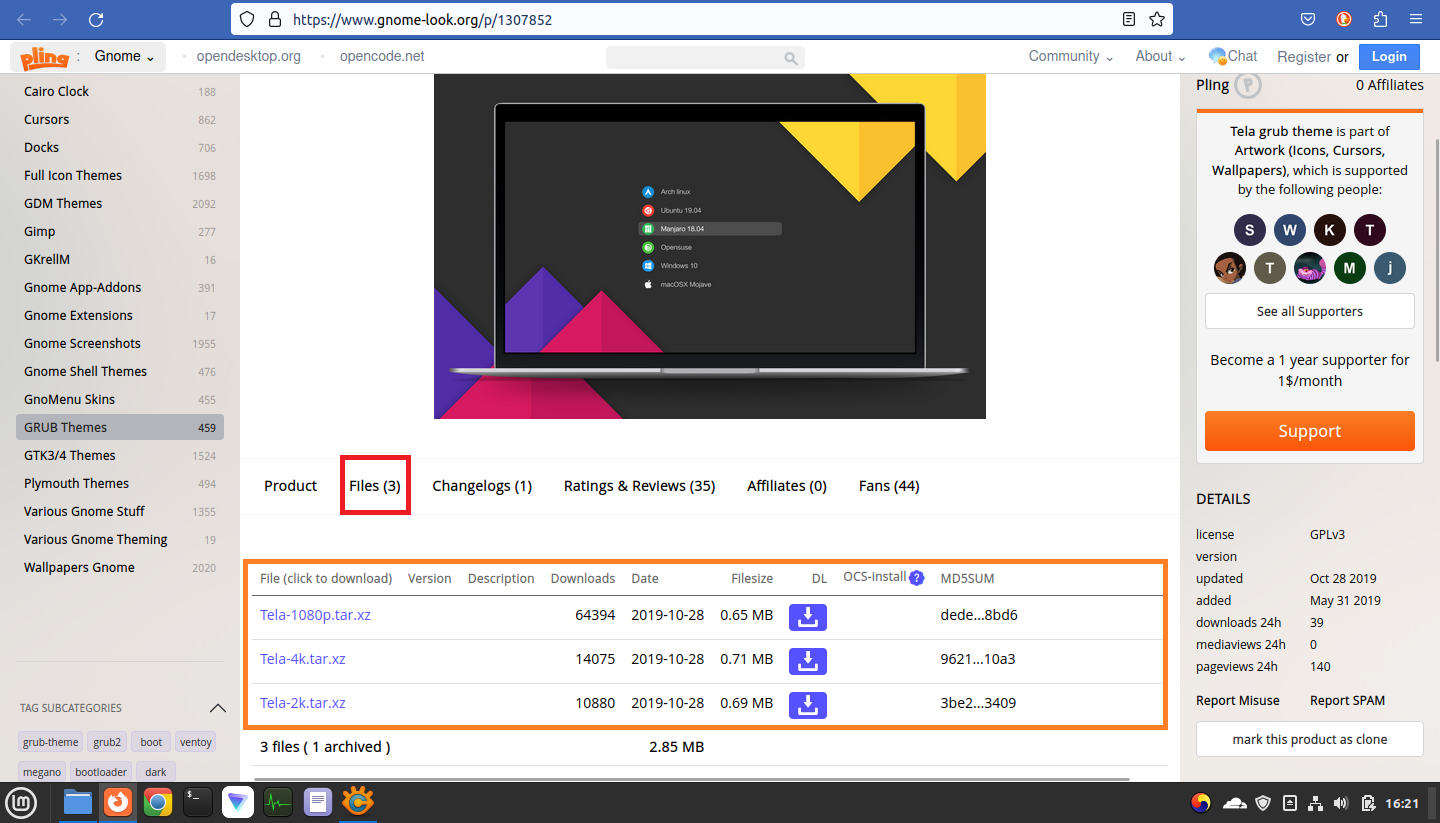This screenshot has width=1440, height=823.
Task: Open Tela-1080p.tar.xz file link
Action: point(315,615)
